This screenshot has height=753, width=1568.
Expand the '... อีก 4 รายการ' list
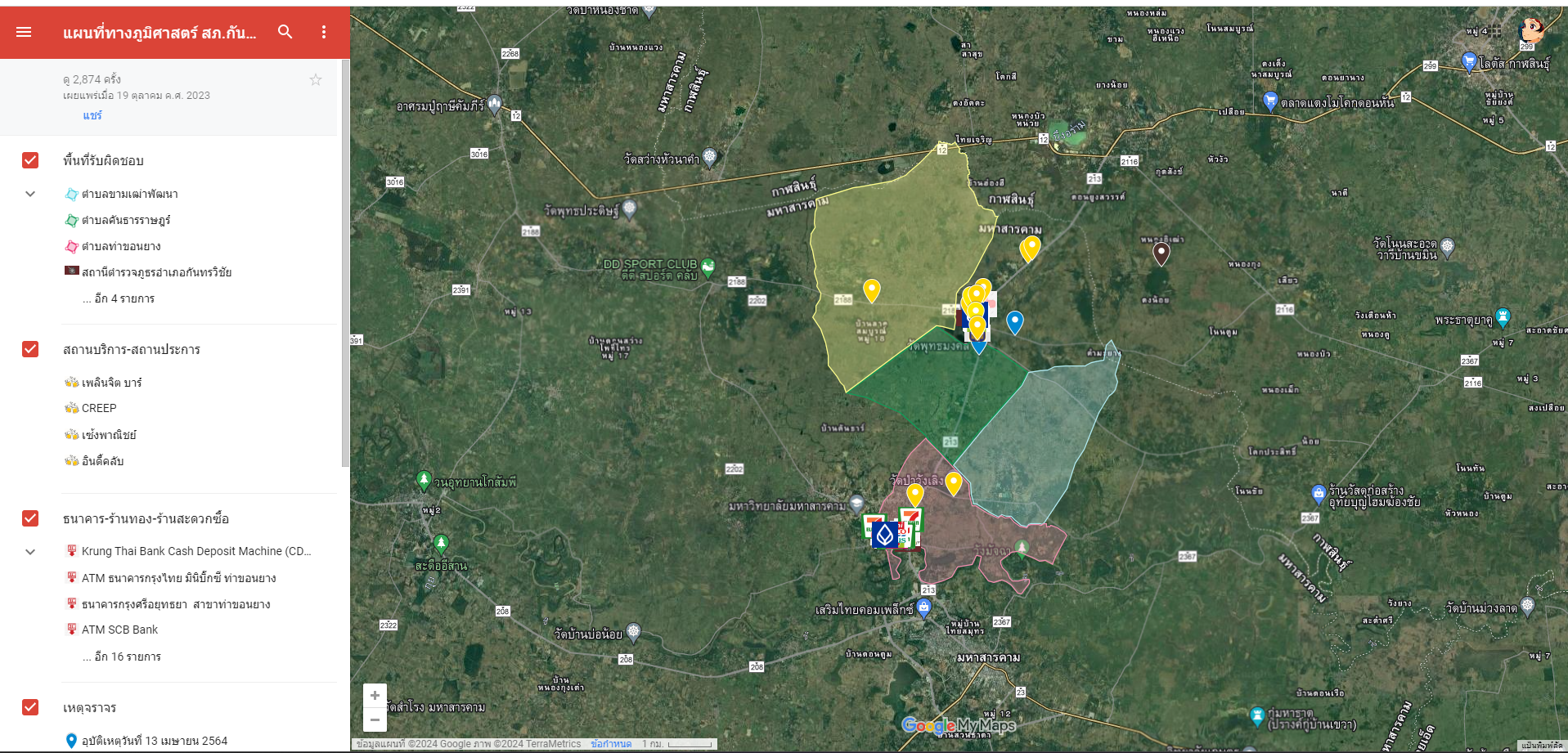118,298
